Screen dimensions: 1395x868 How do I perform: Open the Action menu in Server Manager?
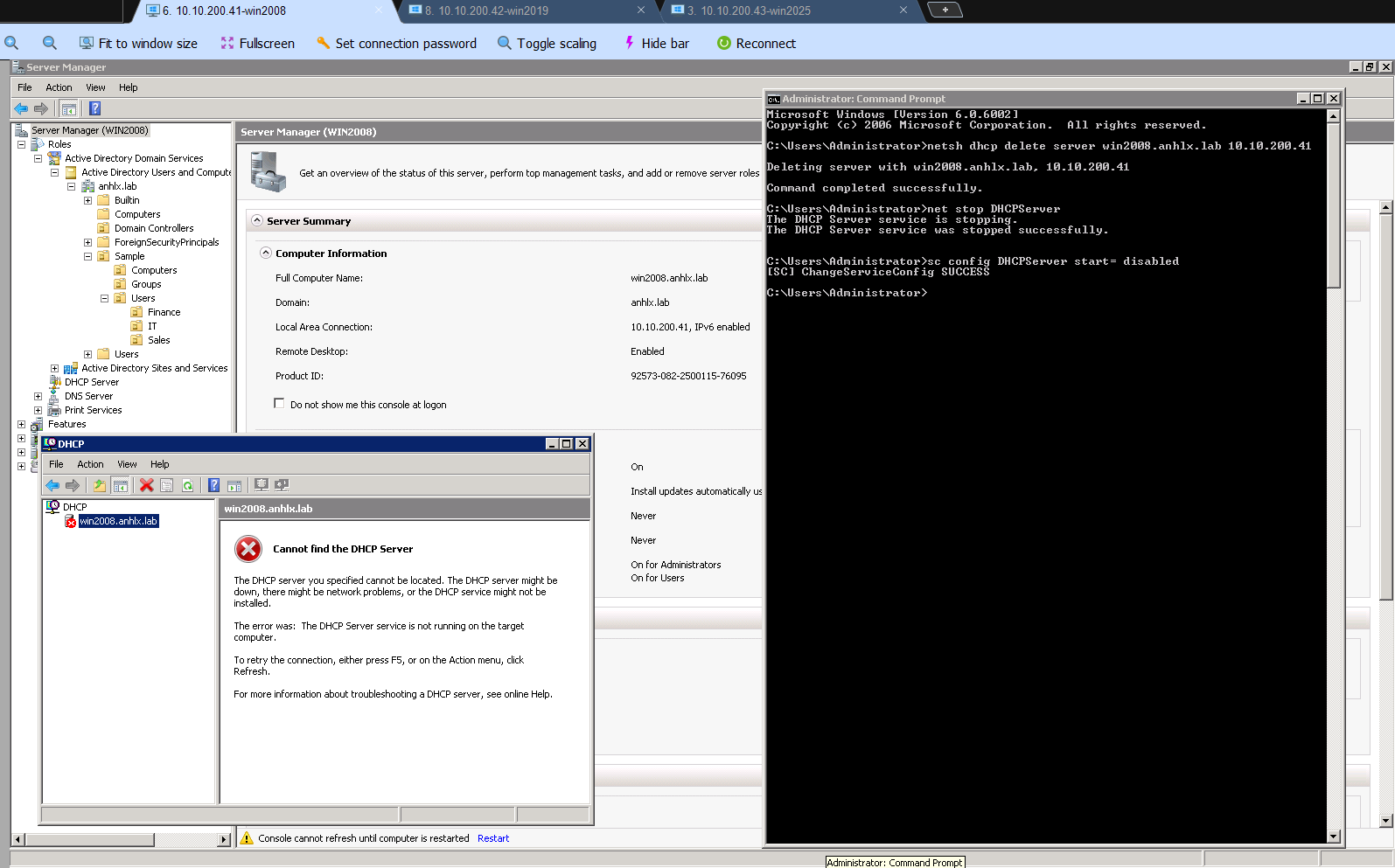59,87
